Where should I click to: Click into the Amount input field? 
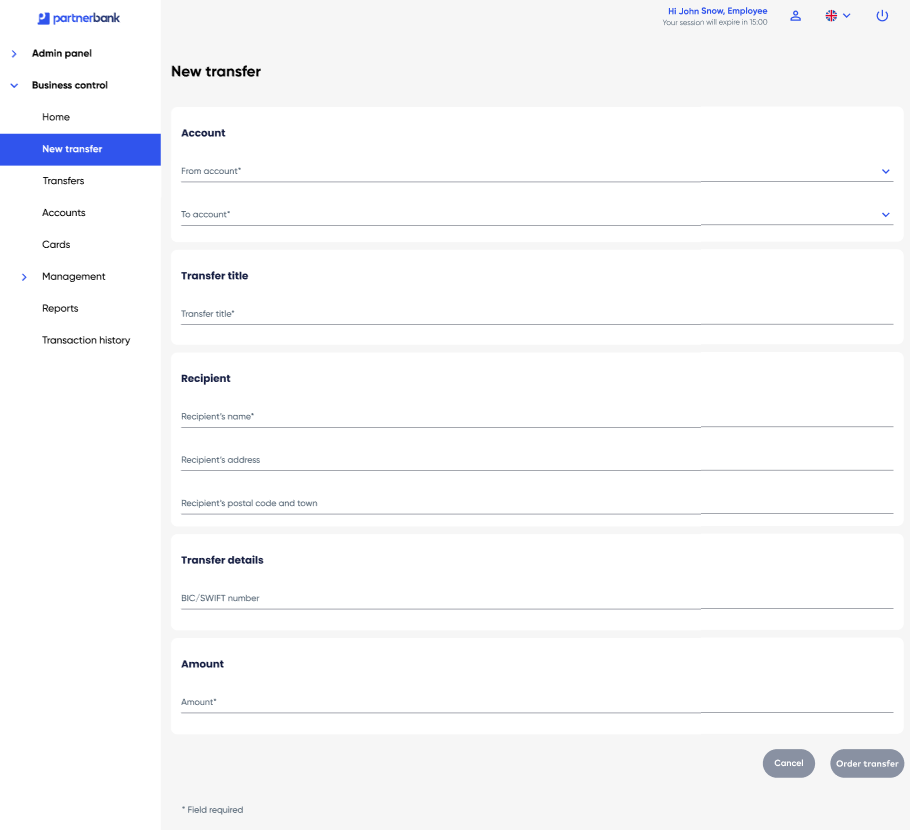pos(536,703)
